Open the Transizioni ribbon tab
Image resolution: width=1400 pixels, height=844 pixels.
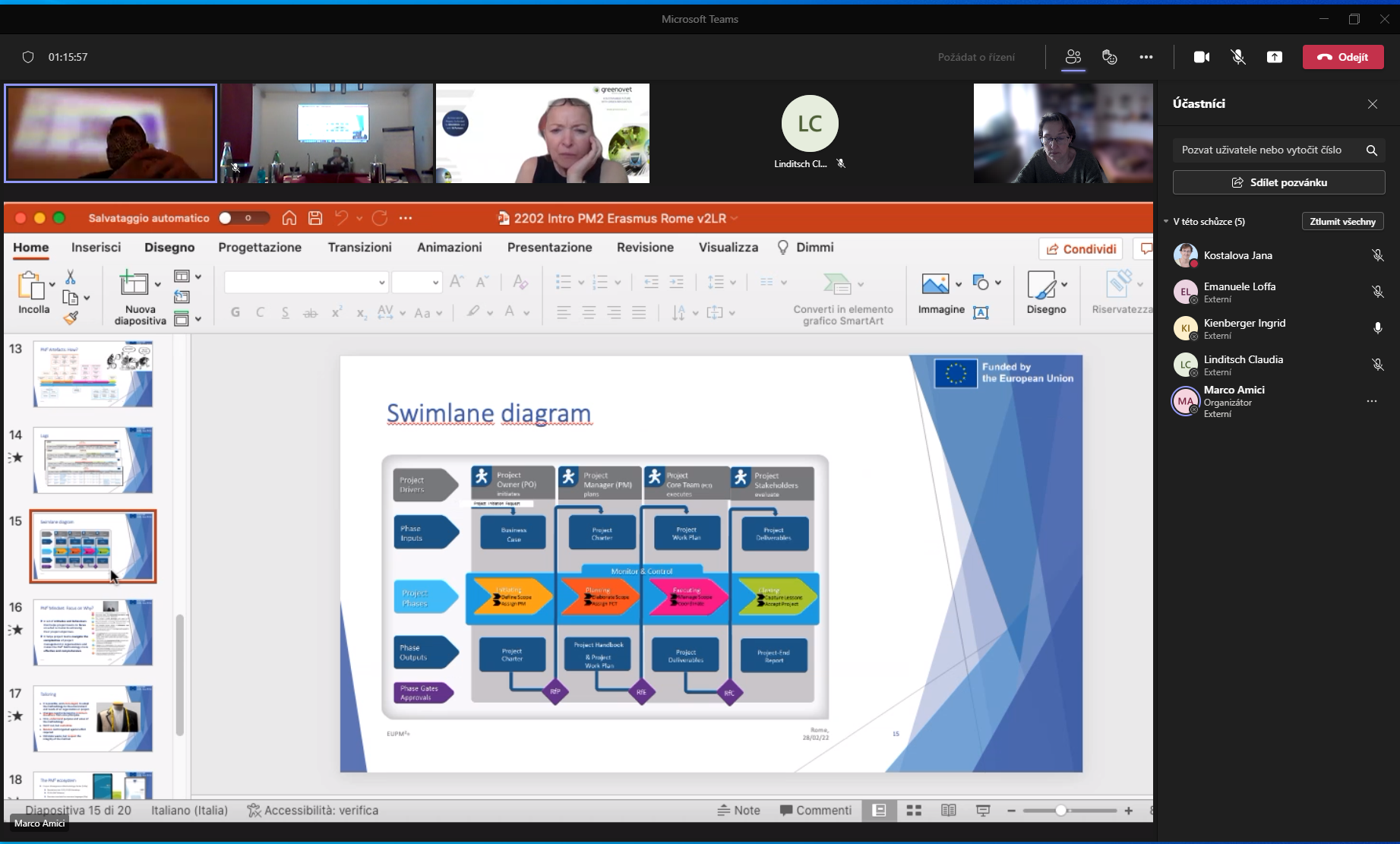[359, 247]
